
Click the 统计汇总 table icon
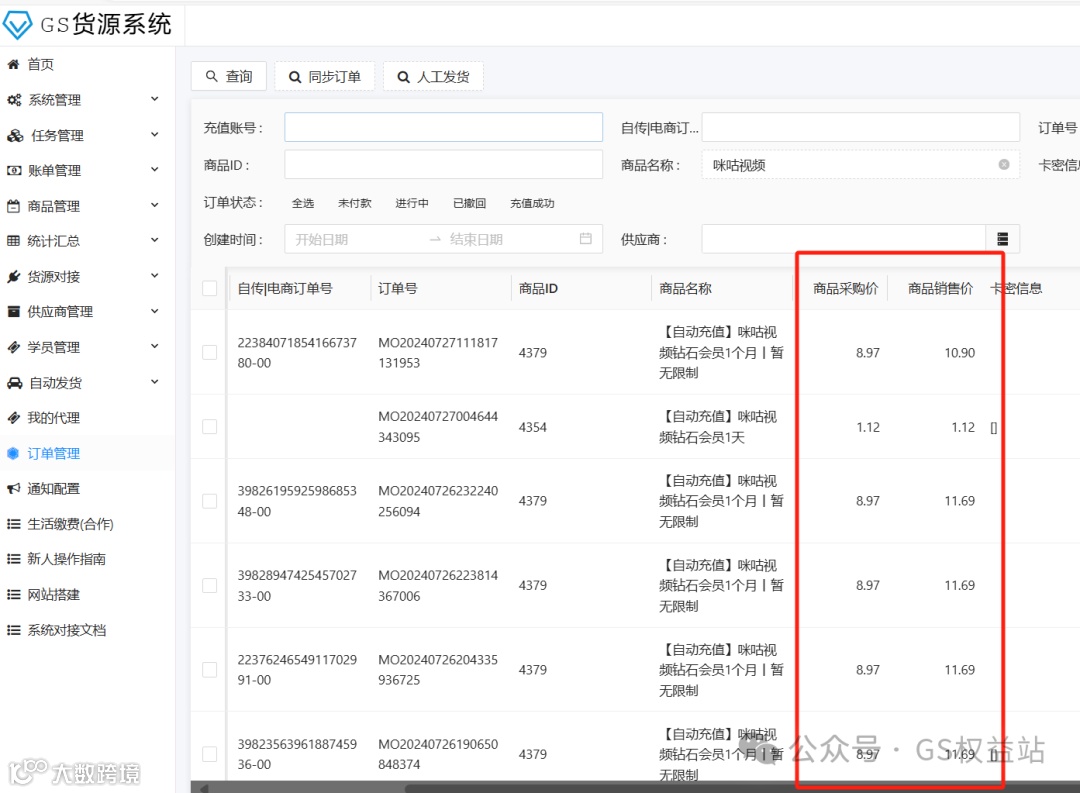pyautogui.click(x=13, y=241)
